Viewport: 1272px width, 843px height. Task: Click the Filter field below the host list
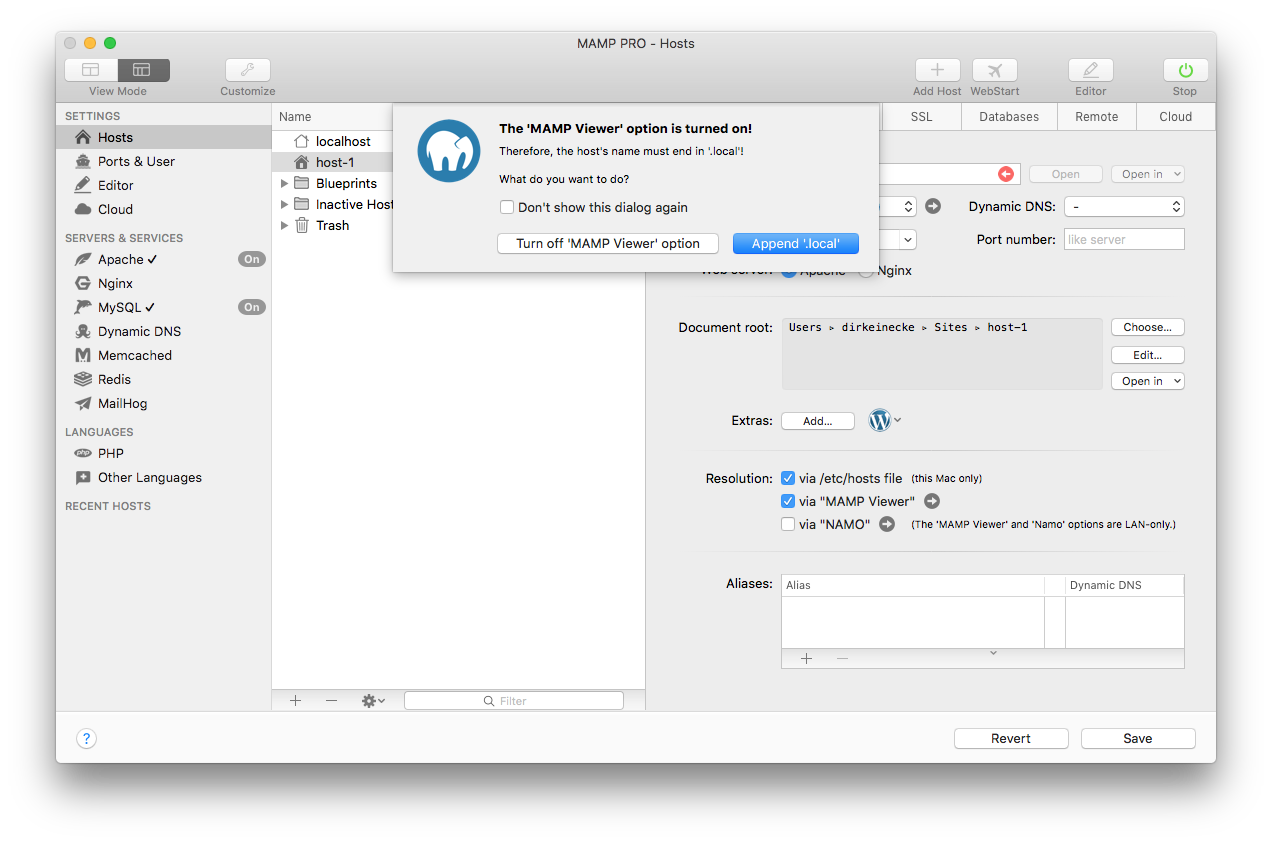click(513, 700)
